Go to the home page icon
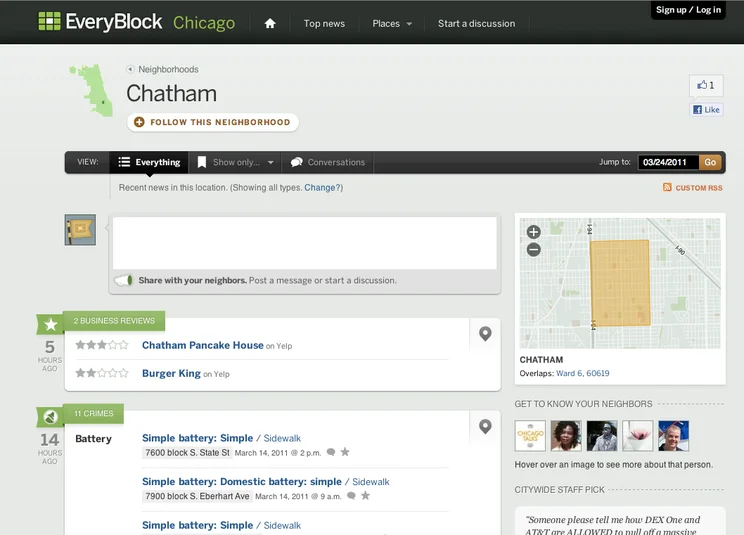744x535 pixels. point(270,23)
